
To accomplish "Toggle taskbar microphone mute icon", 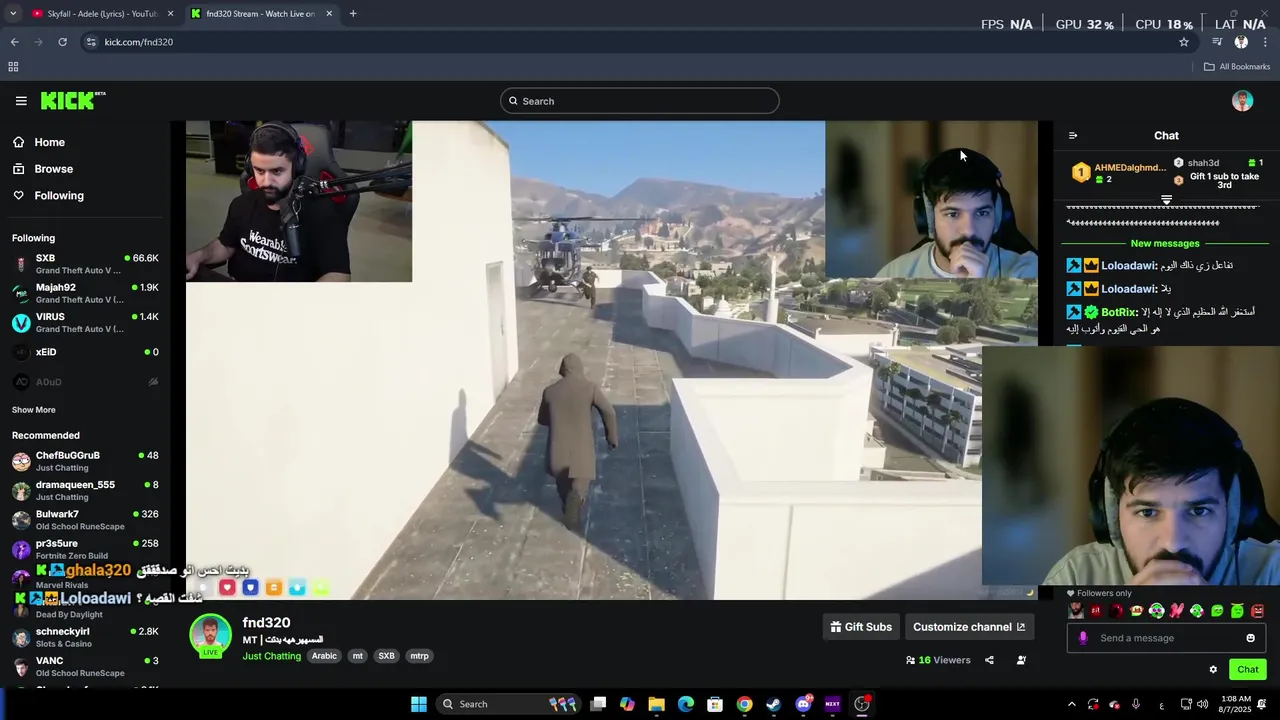I will (1135, 704).
